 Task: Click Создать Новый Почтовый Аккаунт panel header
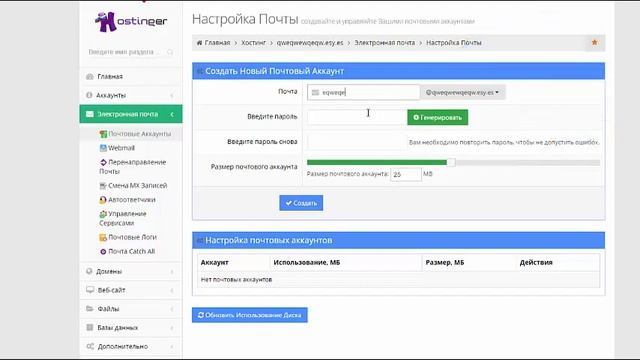[x=398, y=71]
